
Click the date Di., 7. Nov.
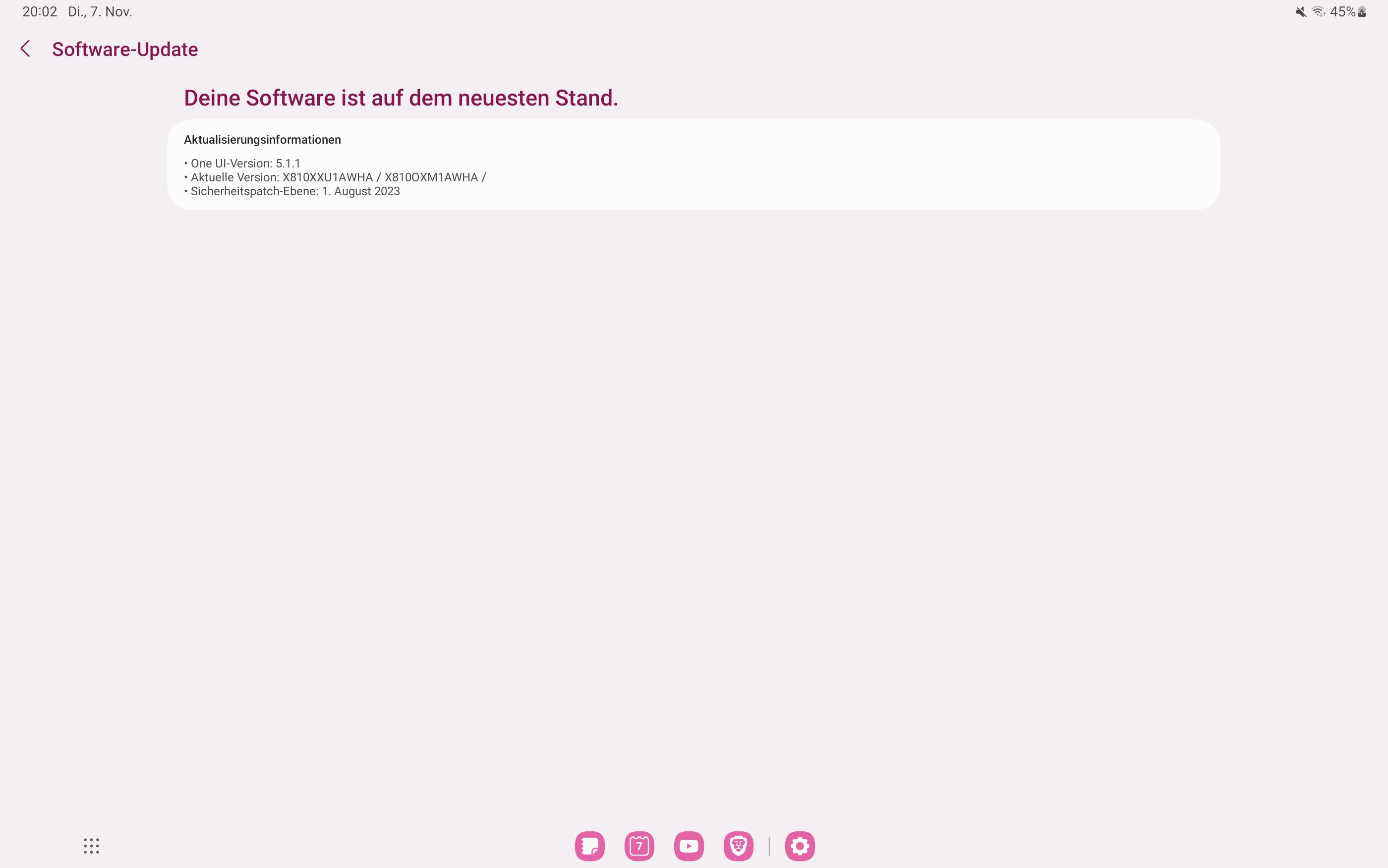100,12
